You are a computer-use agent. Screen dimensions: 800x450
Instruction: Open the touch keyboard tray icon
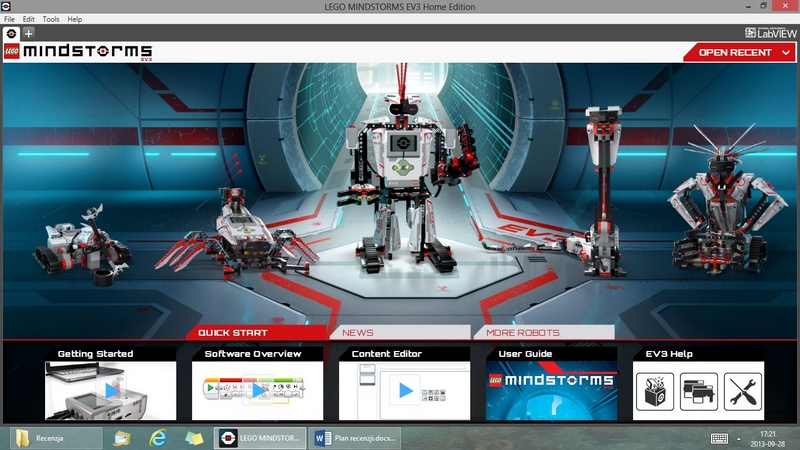click(719, 438)
